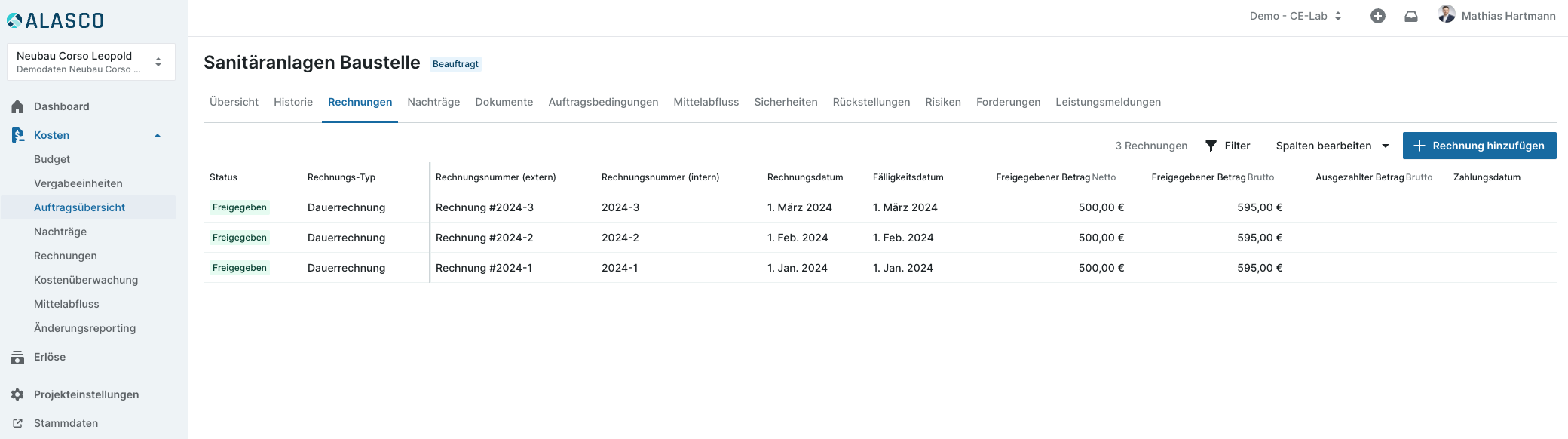The image size is (1568, 439).
Task: Open the Dashboard home icon
Action: coord(17,106)
